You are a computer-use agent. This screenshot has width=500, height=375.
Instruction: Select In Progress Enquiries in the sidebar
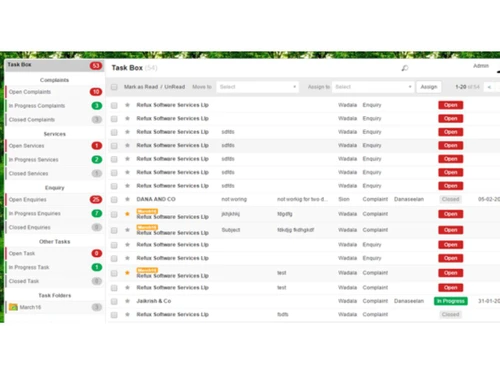(54, 213)
